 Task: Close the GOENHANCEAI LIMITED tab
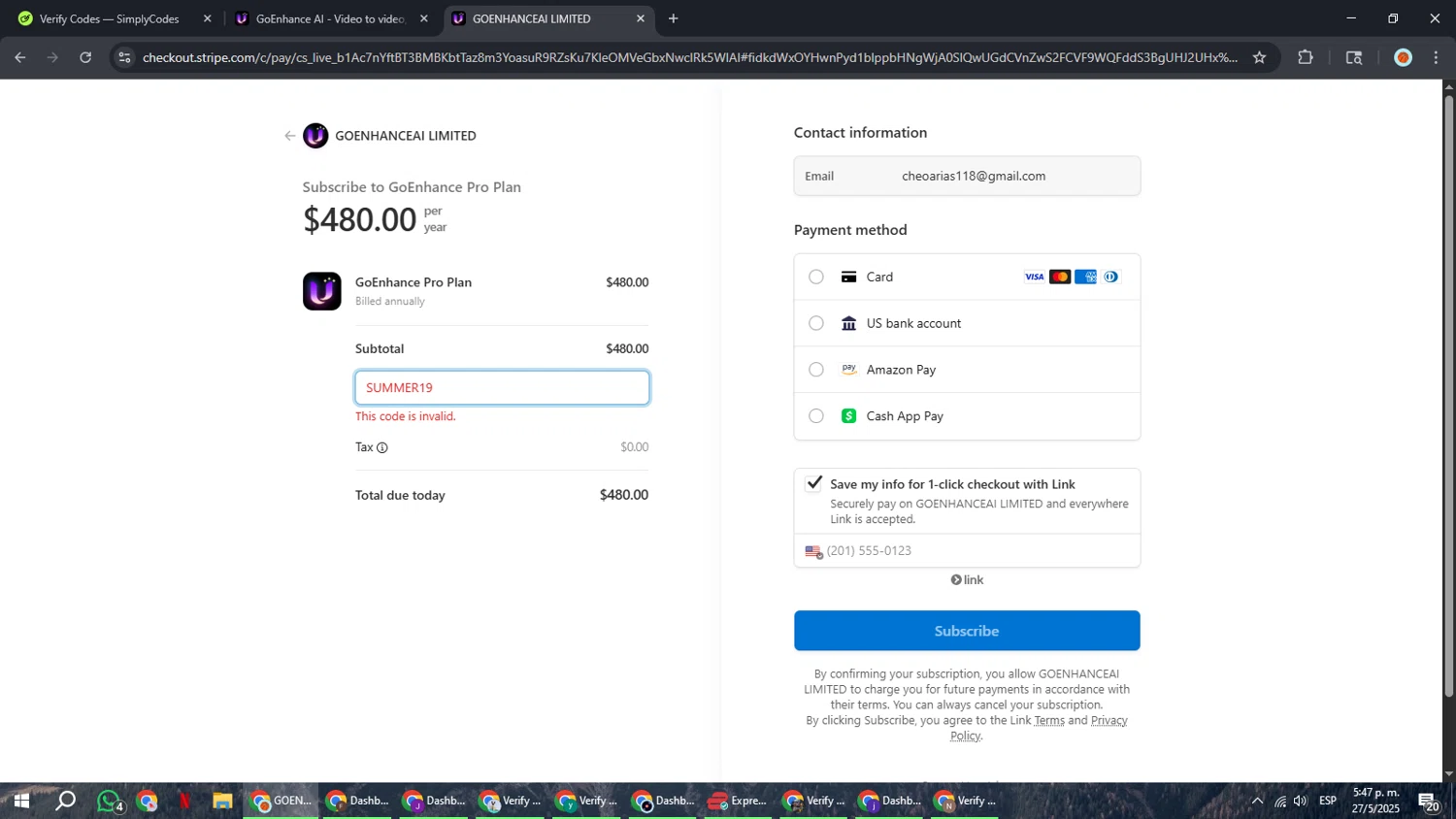pos(640,18)
